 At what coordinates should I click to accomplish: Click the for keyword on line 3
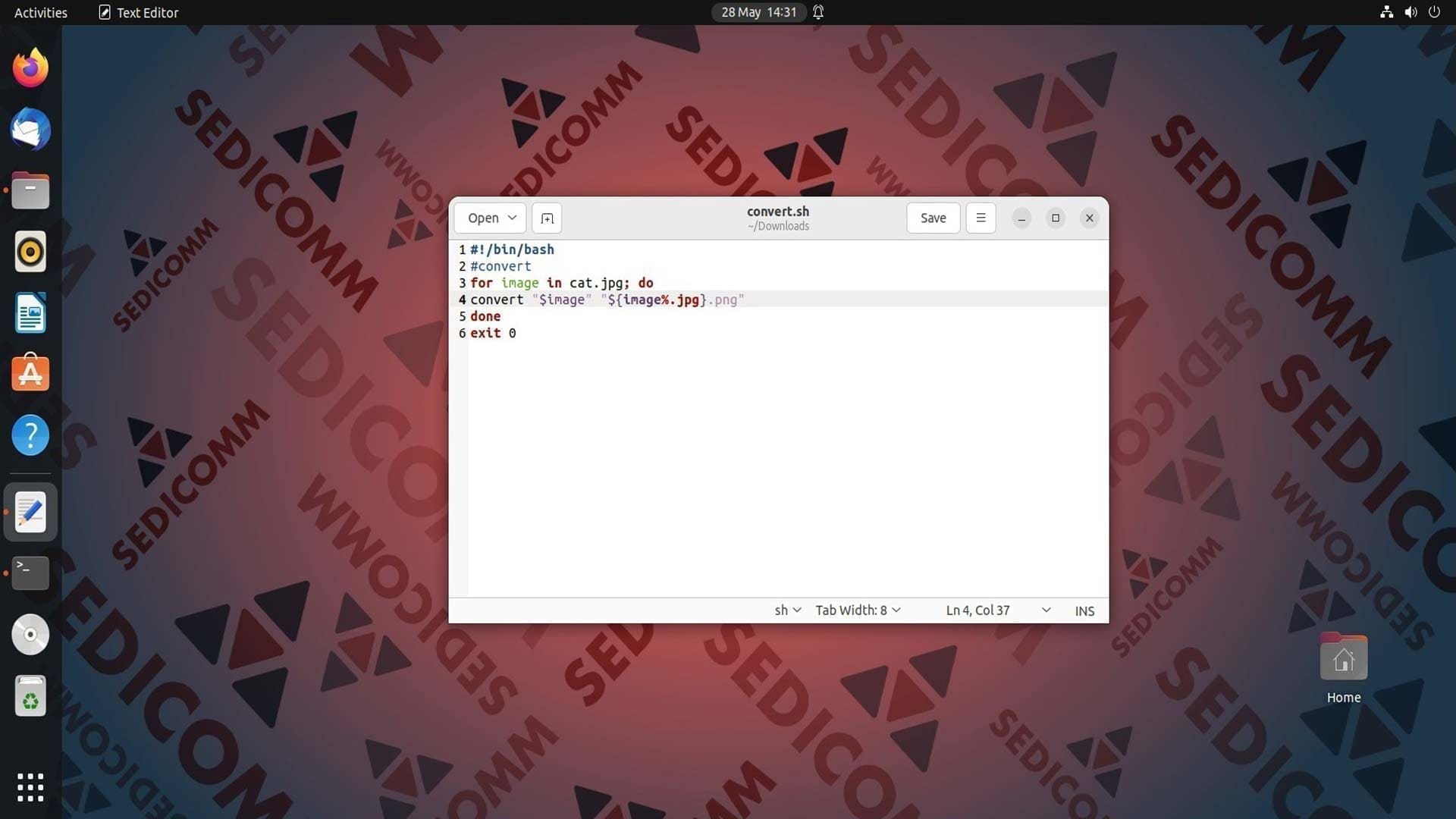point(482,283)
